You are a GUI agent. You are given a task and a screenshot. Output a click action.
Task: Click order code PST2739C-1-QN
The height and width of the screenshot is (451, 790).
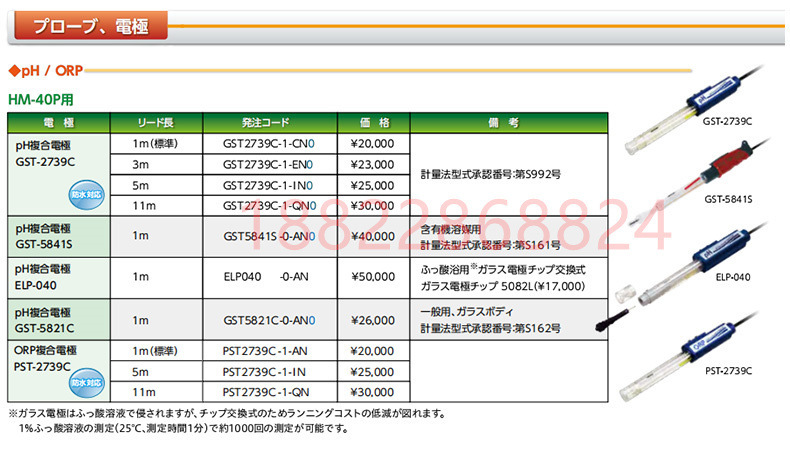(x=265, y=392)
